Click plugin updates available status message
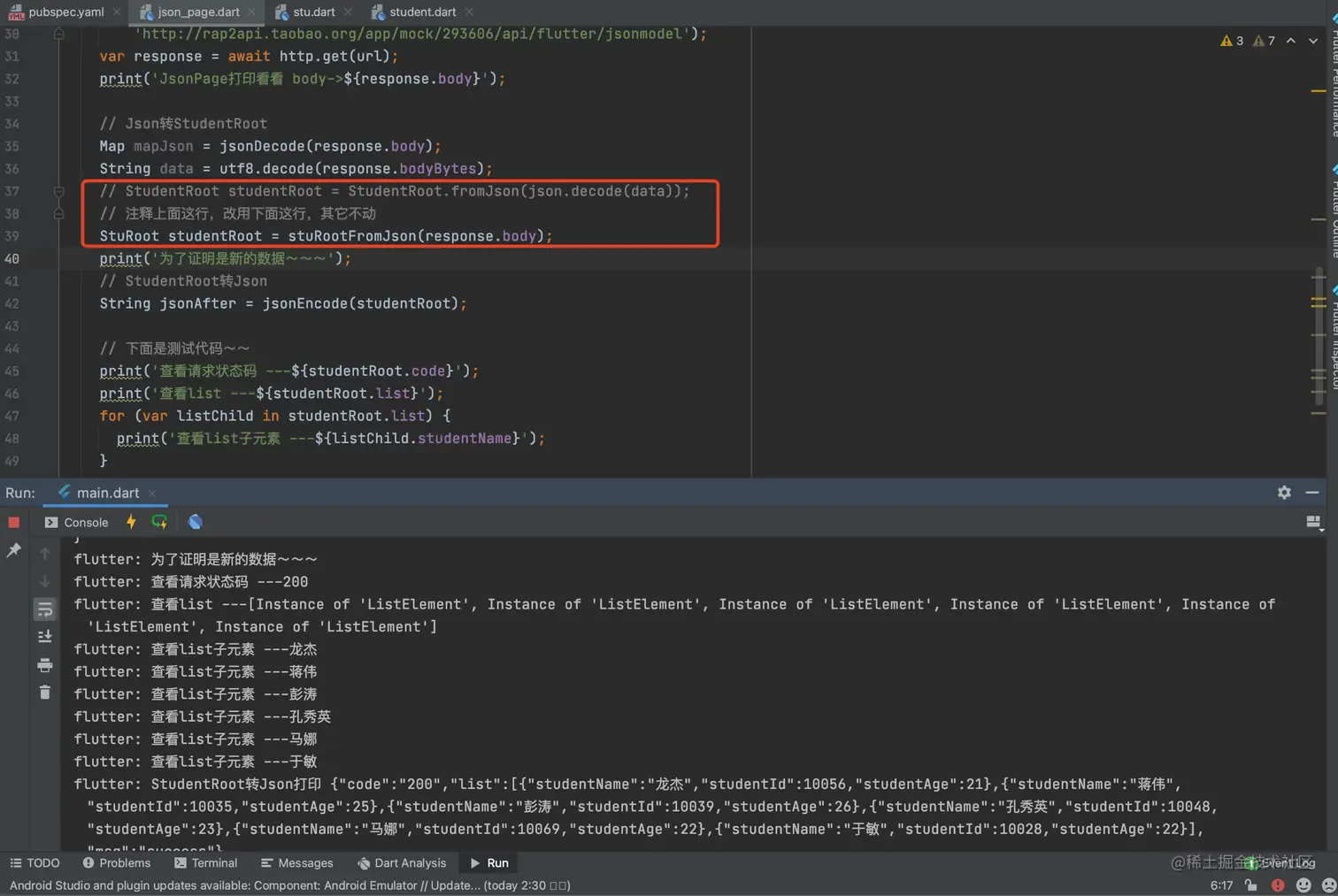Screen dimensions: 1338x896 289,885
